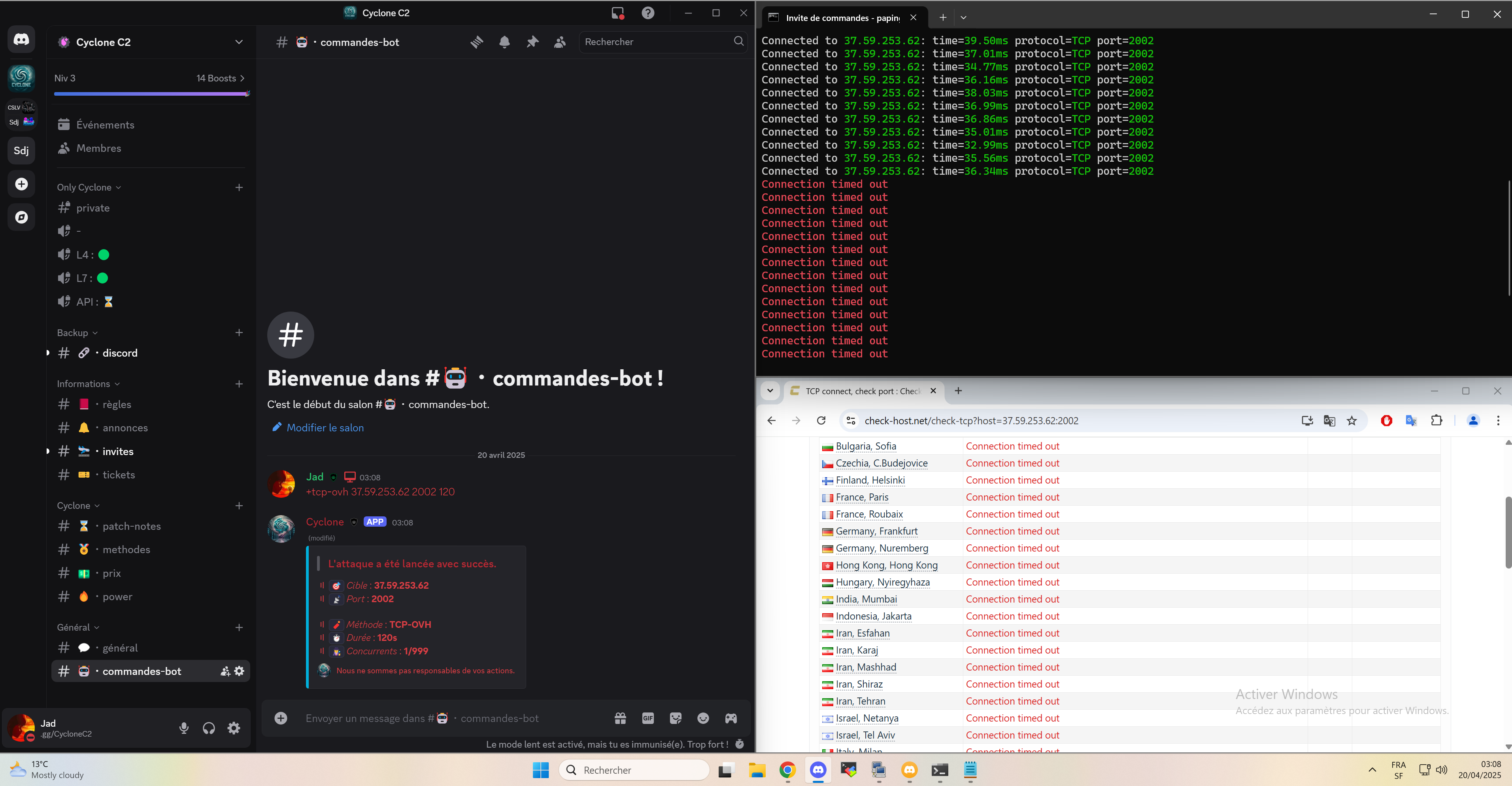Image resolution: width=1512 pixels, height=786 pixels.
Task: Click the Modifier le salon link
Action: coord(325,428)
